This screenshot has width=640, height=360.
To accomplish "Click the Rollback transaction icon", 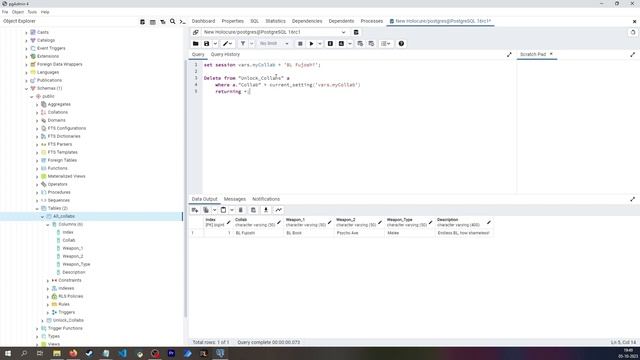I will tap(371, 44).
